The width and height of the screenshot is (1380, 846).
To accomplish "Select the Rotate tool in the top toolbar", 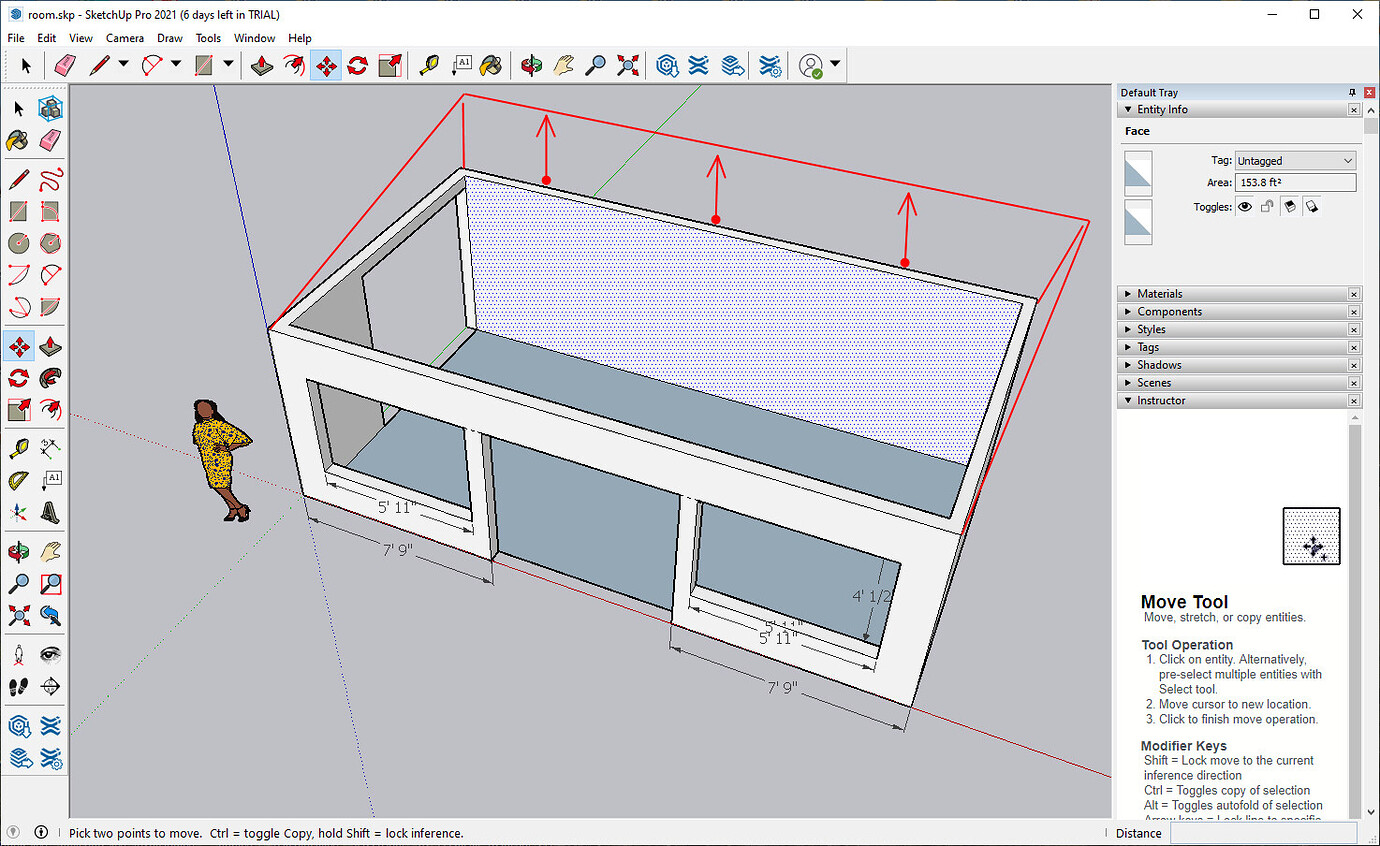I will tap(357, 65).
